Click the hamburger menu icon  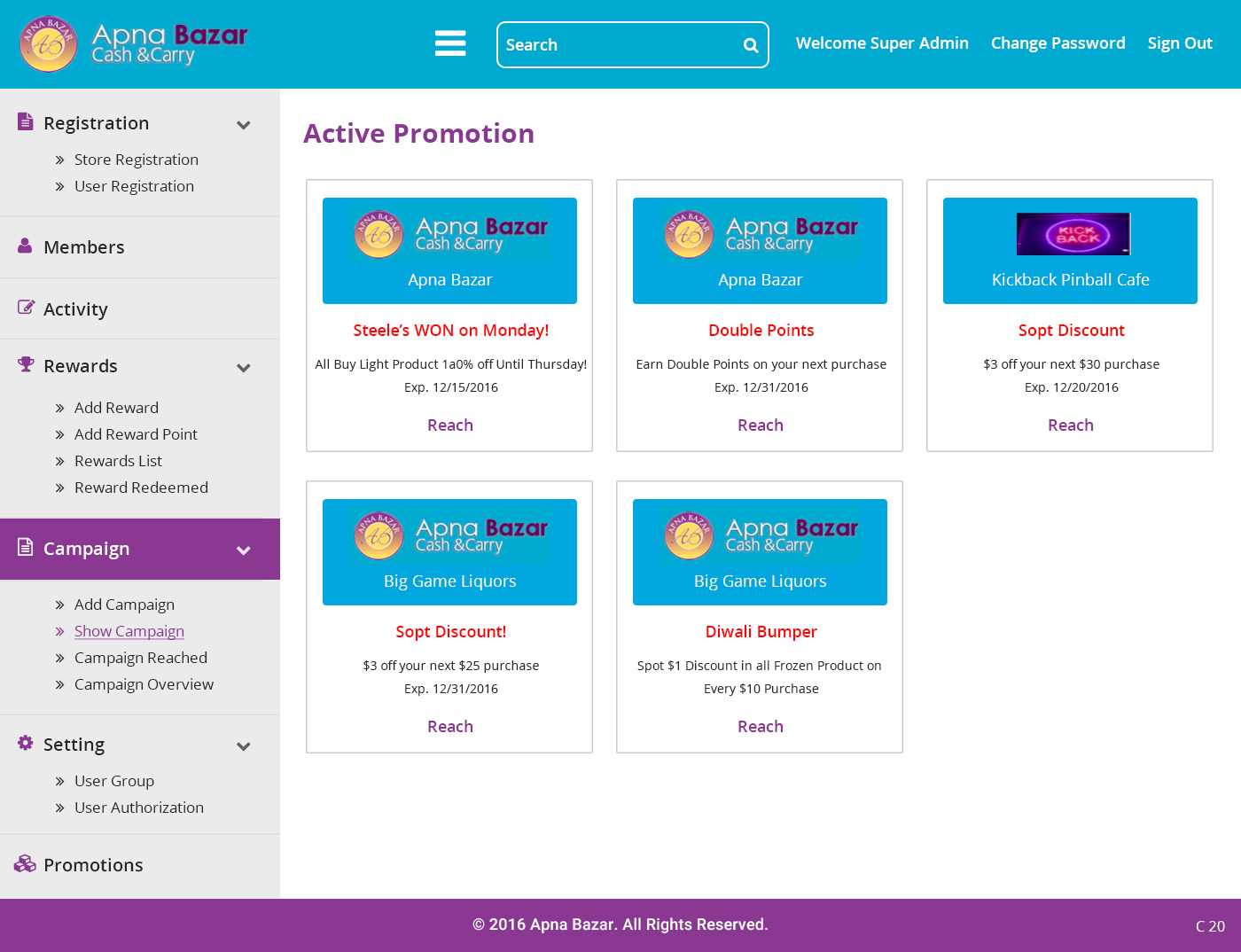450,43
